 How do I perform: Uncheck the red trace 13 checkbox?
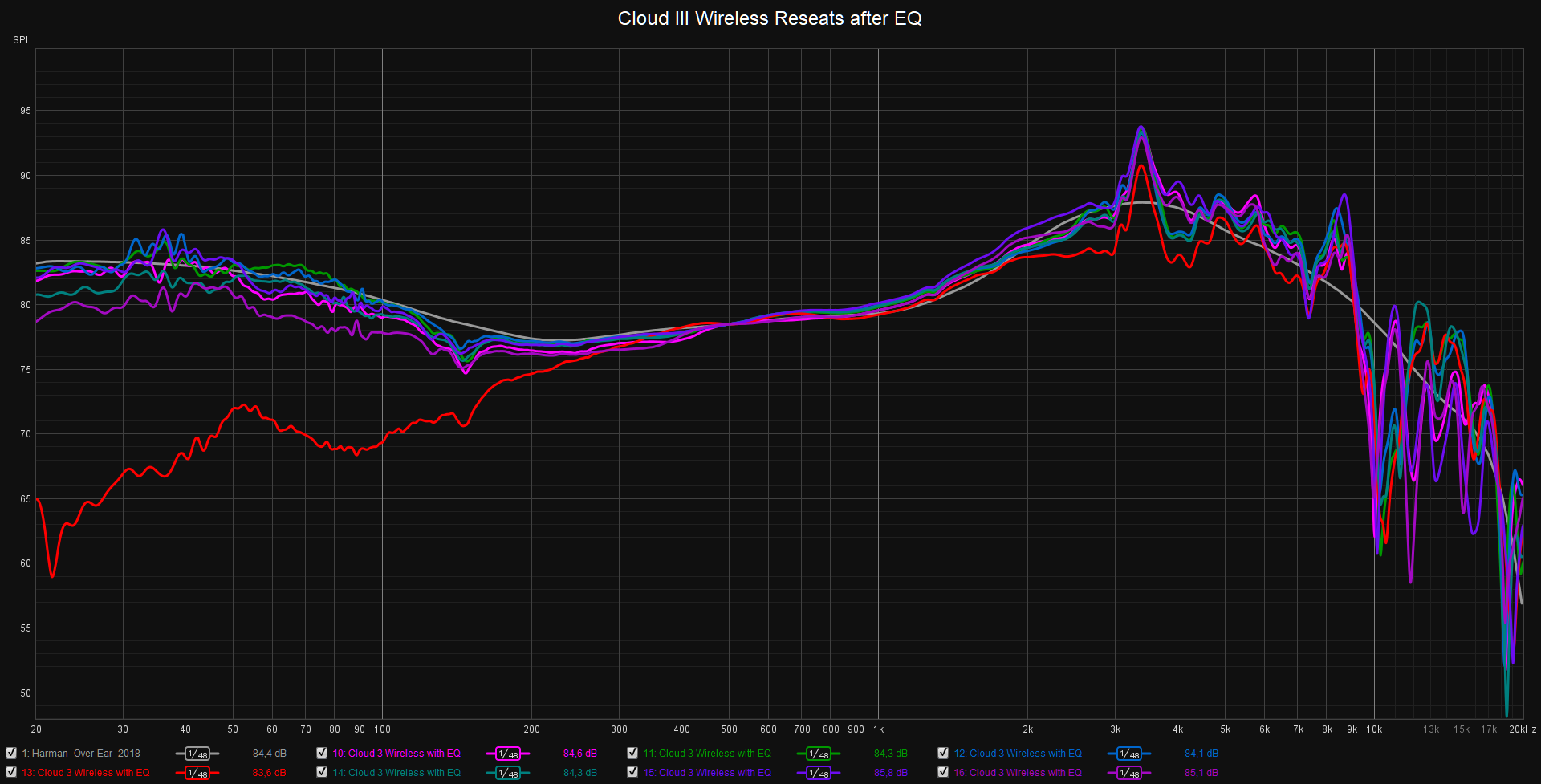pos(11,772)
